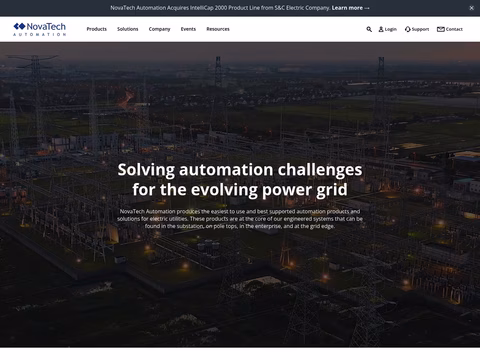Dismiss the announcement banner with X
The width and height of the screenshot is (480, 360).
471,8
